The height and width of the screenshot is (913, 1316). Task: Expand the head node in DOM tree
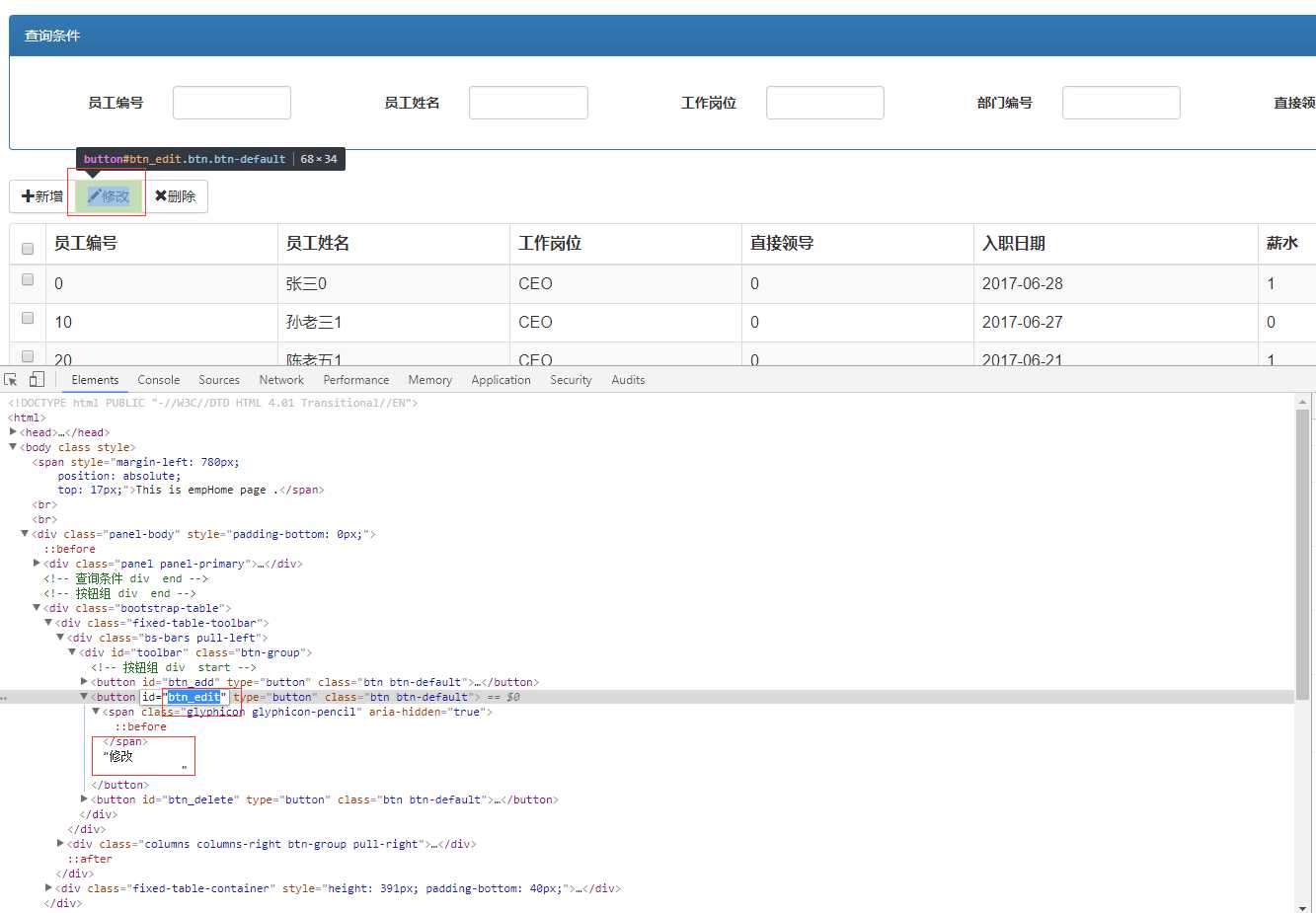click(x=13, y=432)
